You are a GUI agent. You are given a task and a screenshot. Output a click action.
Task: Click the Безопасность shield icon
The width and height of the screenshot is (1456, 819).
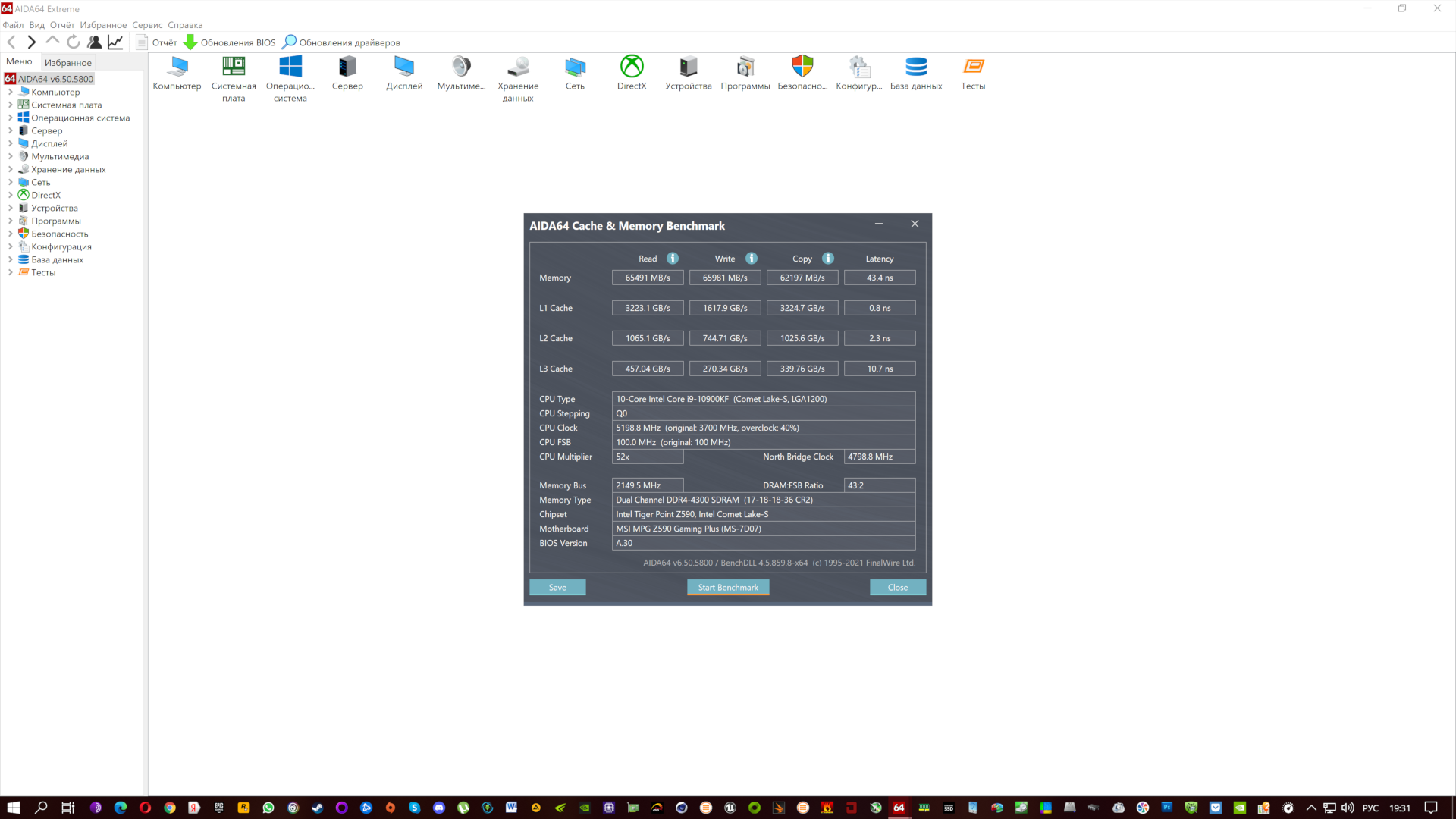[x=802, y=68]
